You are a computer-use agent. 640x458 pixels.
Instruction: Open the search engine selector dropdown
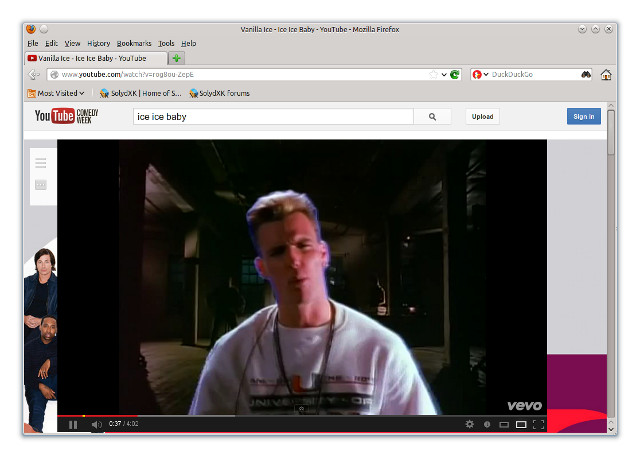[480, 75]
